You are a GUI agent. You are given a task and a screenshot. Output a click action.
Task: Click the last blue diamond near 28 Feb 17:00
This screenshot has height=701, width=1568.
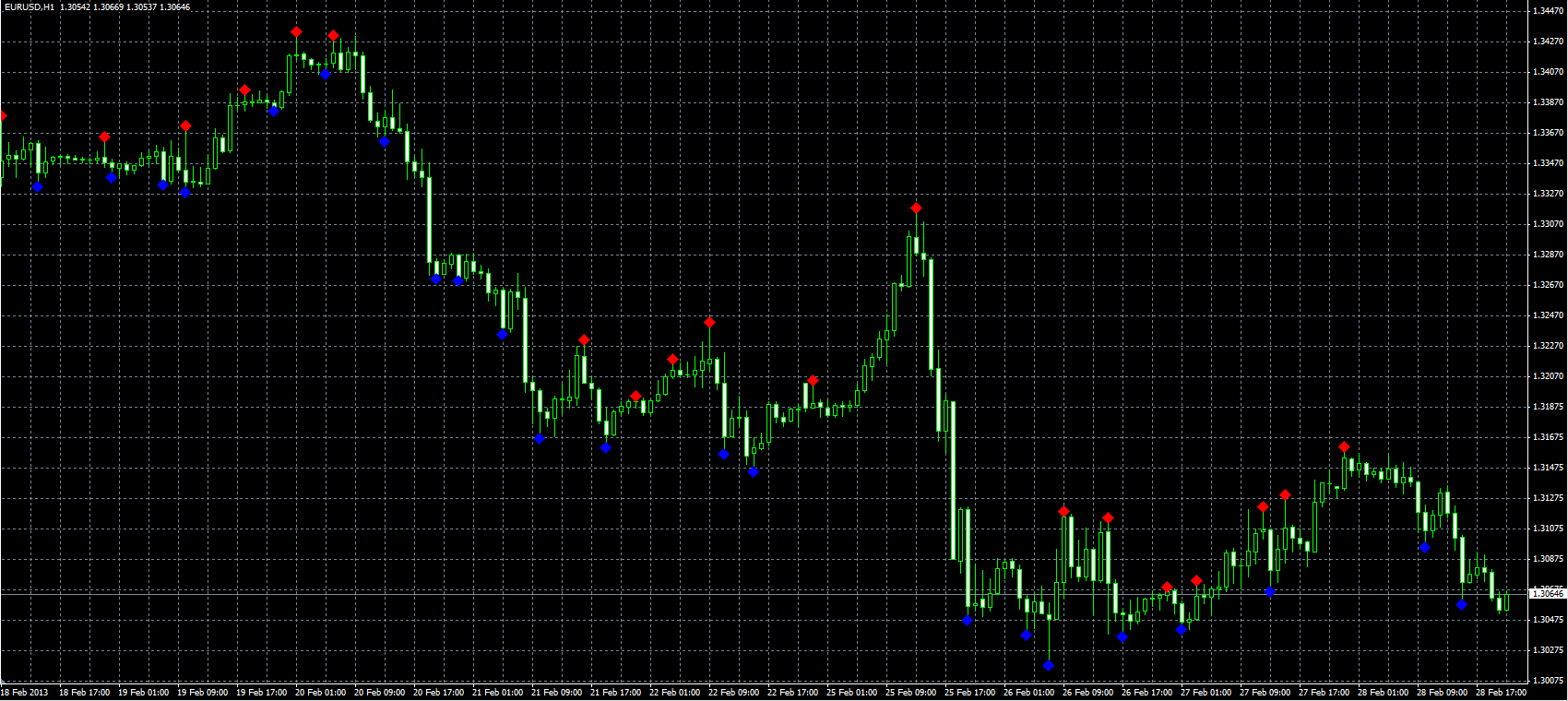tap(1462, 605)
